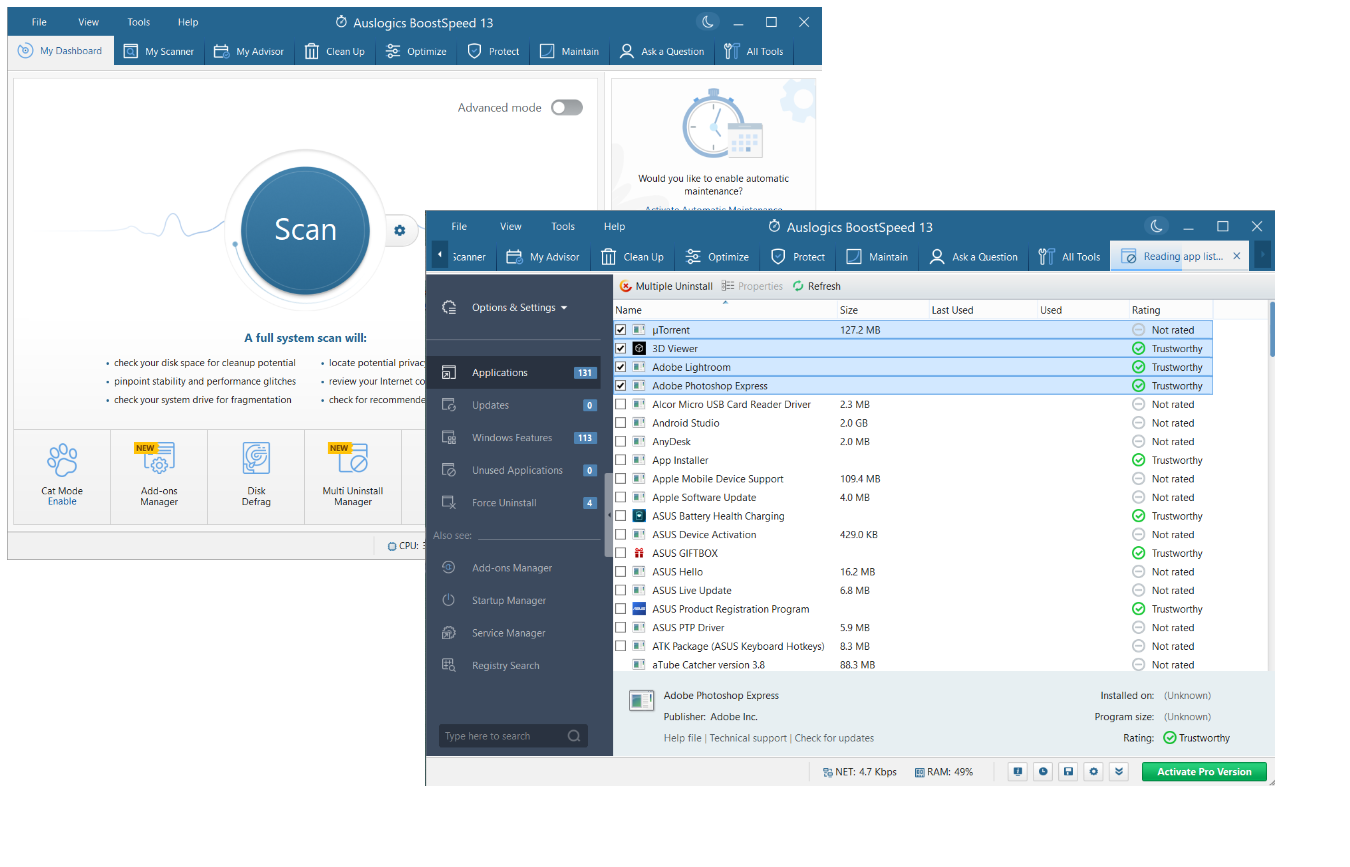Image resolution: width=1350 pixels, height=867 pixels.
Task: Check the AnyDesk checkbox
Action: coord(620,442)
